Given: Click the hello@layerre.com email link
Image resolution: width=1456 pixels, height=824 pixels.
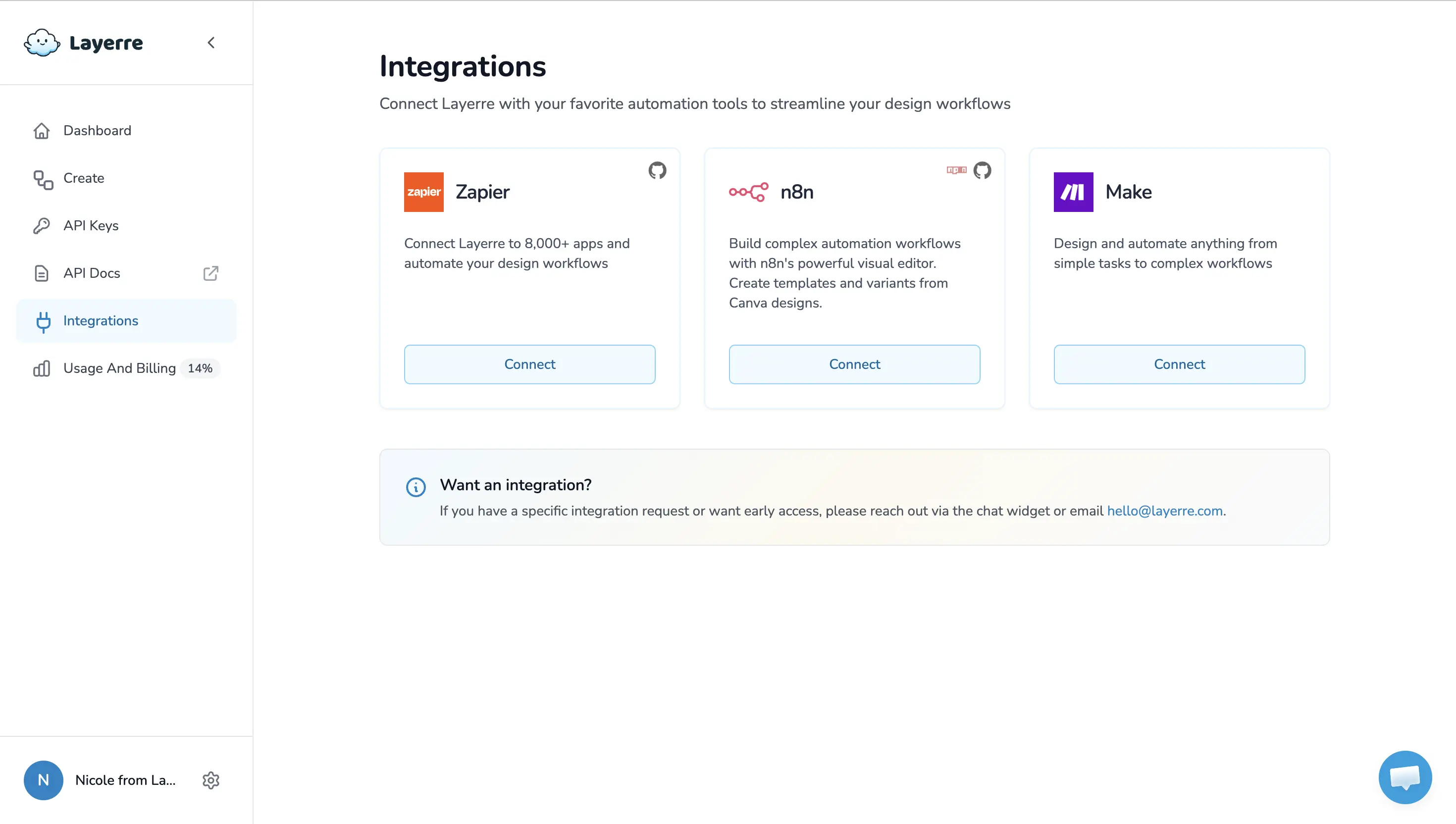Looking at the screenshot, I should click(1165, 511).
